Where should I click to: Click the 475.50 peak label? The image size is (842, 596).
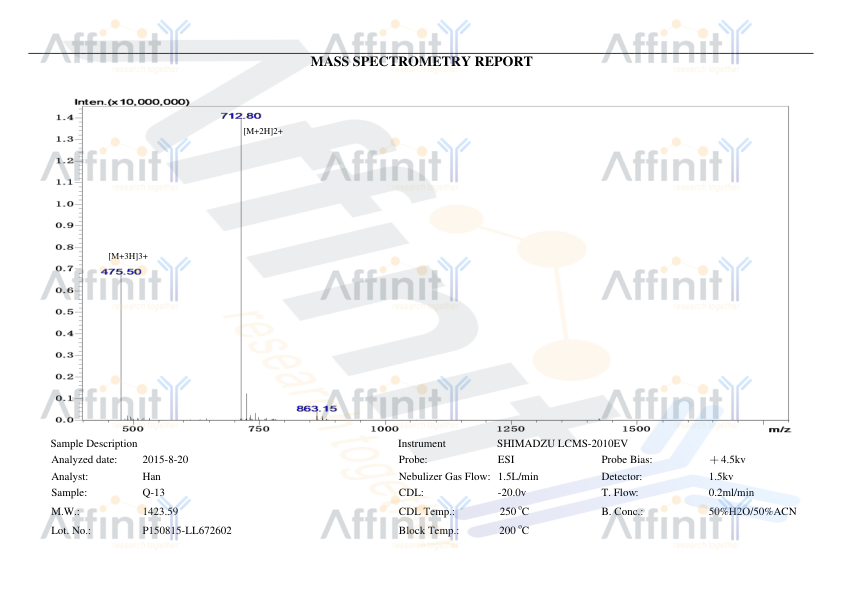click(x=121, y=272)
